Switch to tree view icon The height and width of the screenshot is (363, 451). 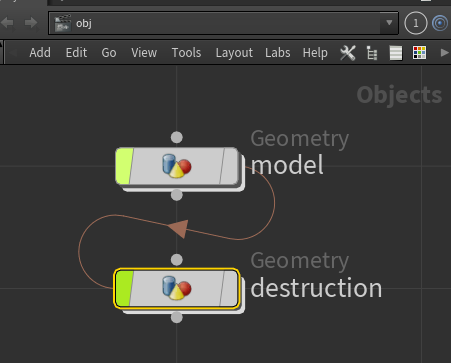click(x=372, y=53)
